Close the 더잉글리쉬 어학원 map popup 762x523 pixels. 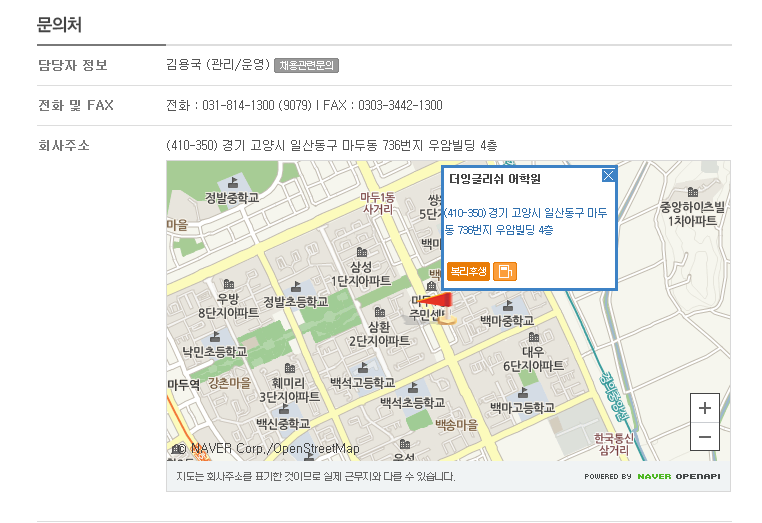608,175
